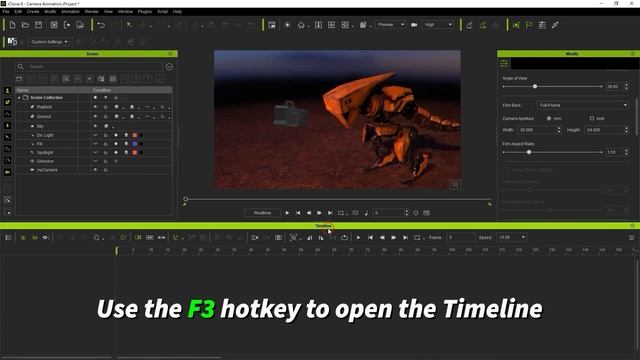The image size is (640, 360).
Task: Click the Angle of View slider handle
Action: (x=535, y=87)
